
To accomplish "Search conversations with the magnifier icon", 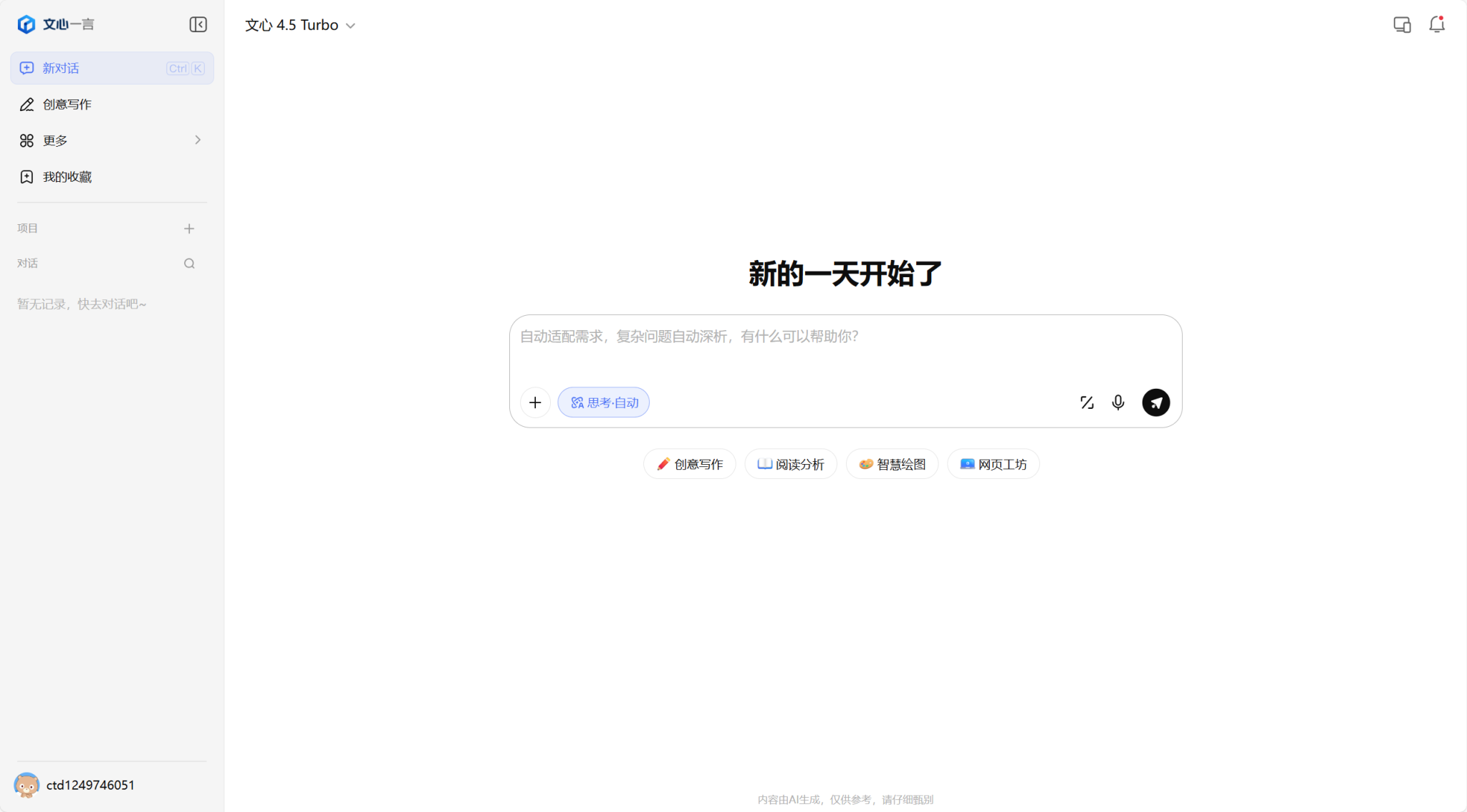I will tap(189, 264).
